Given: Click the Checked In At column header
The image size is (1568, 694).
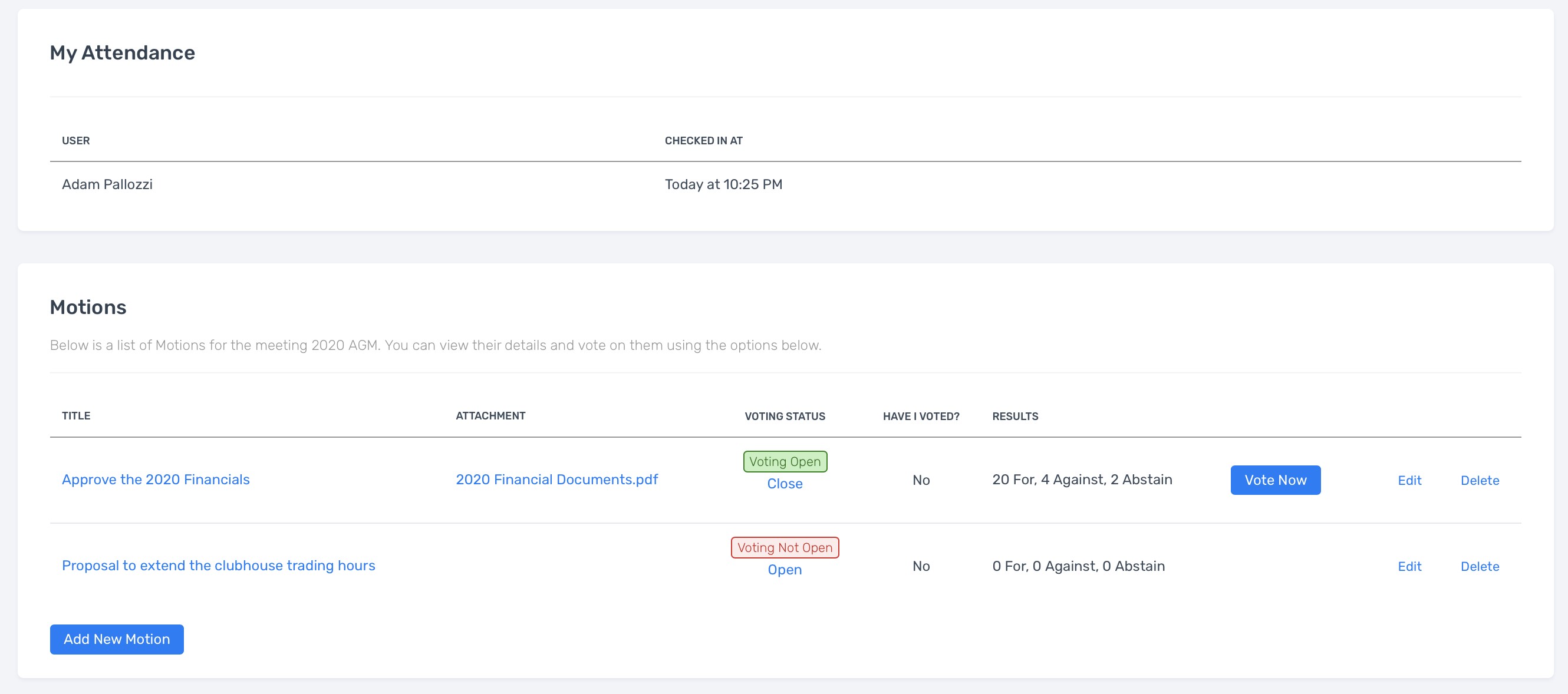Looking at the screenshot, I should point(703,140).
